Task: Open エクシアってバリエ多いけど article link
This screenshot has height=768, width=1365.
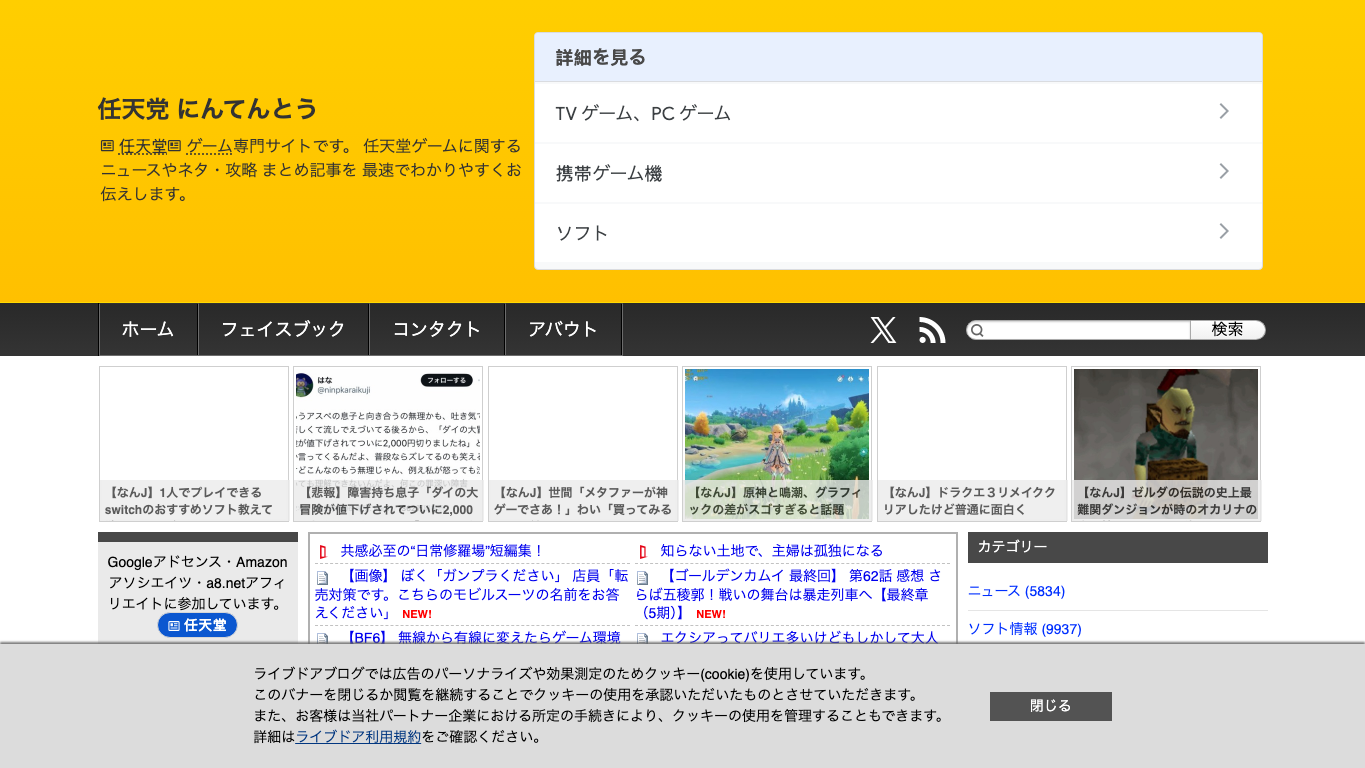Action: [800, 637]
